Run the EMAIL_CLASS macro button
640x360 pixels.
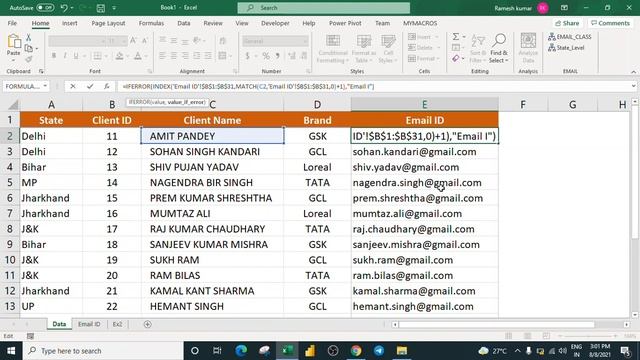(570, 37)
